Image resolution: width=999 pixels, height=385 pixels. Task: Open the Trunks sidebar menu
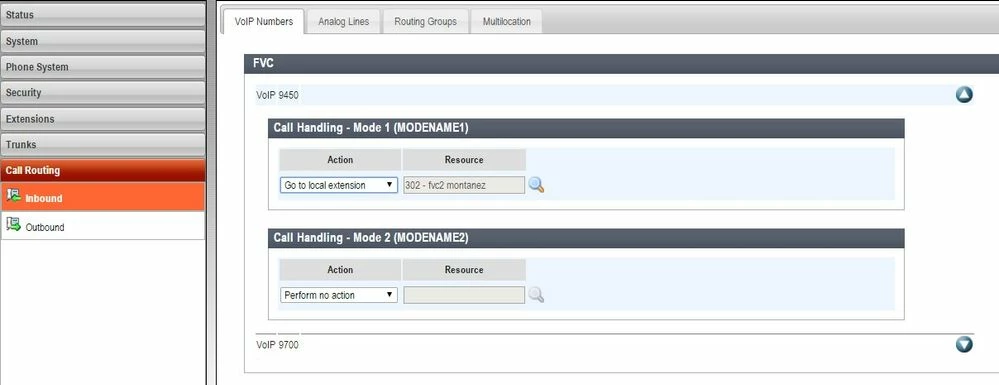pos(103,145)
